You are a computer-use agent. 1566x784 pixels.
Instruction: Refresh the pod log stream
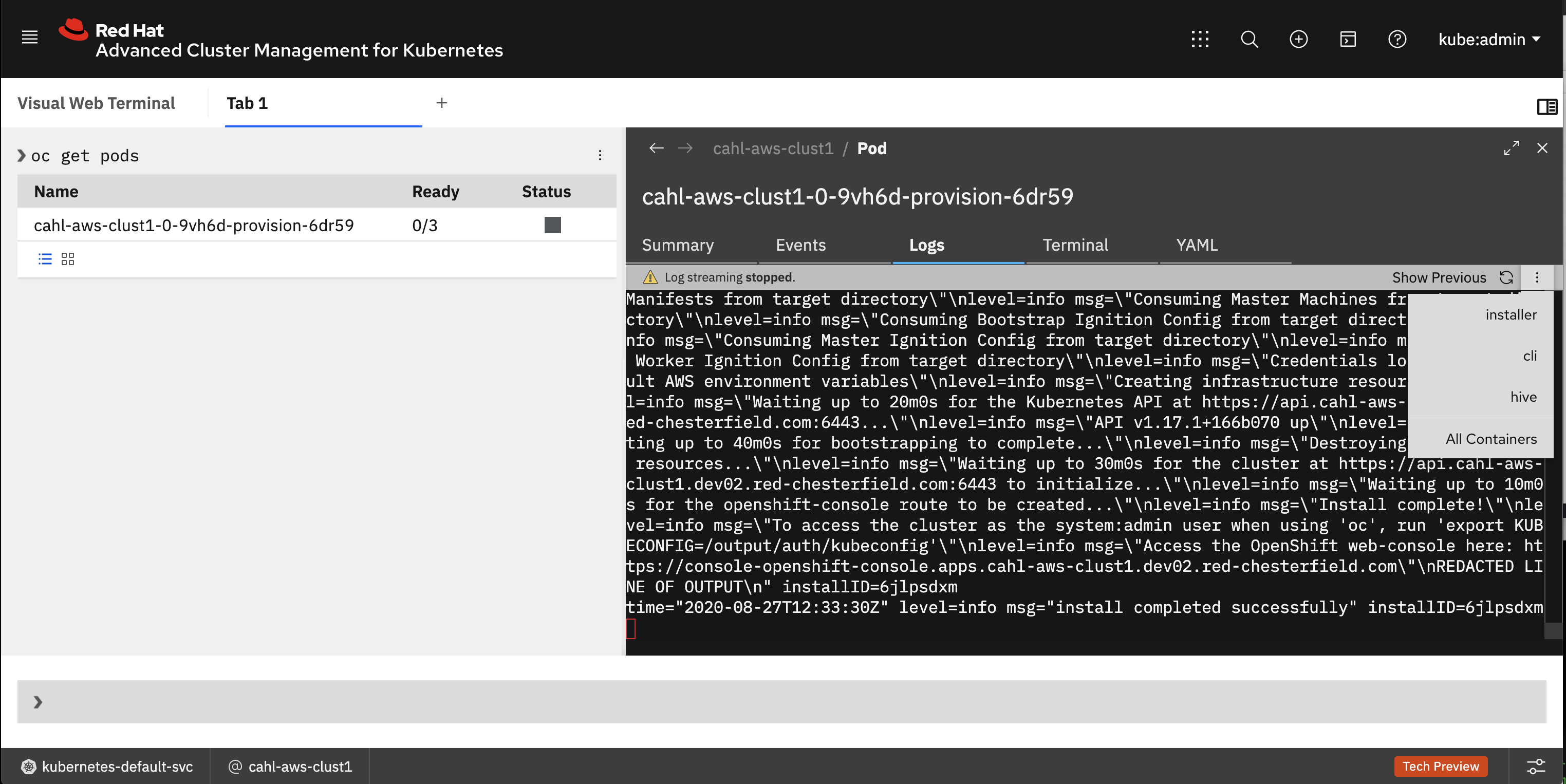point(1506,277)
